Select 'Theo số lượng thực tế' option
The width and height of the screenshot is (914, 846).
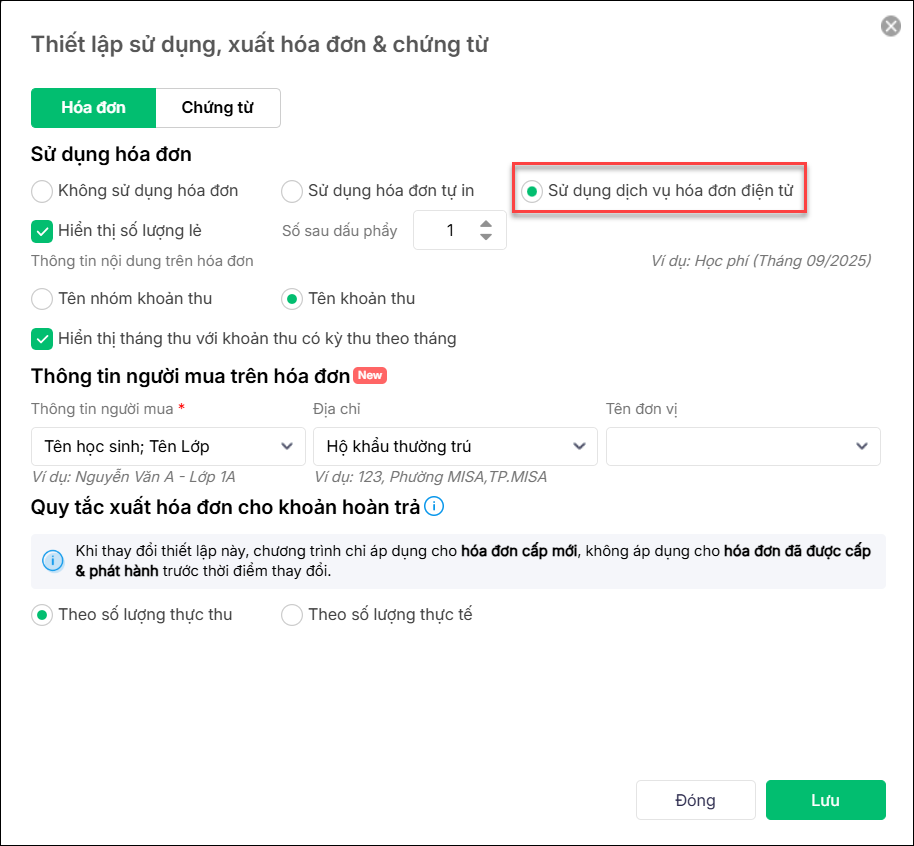pyautogui.click(x=292, y=615)
